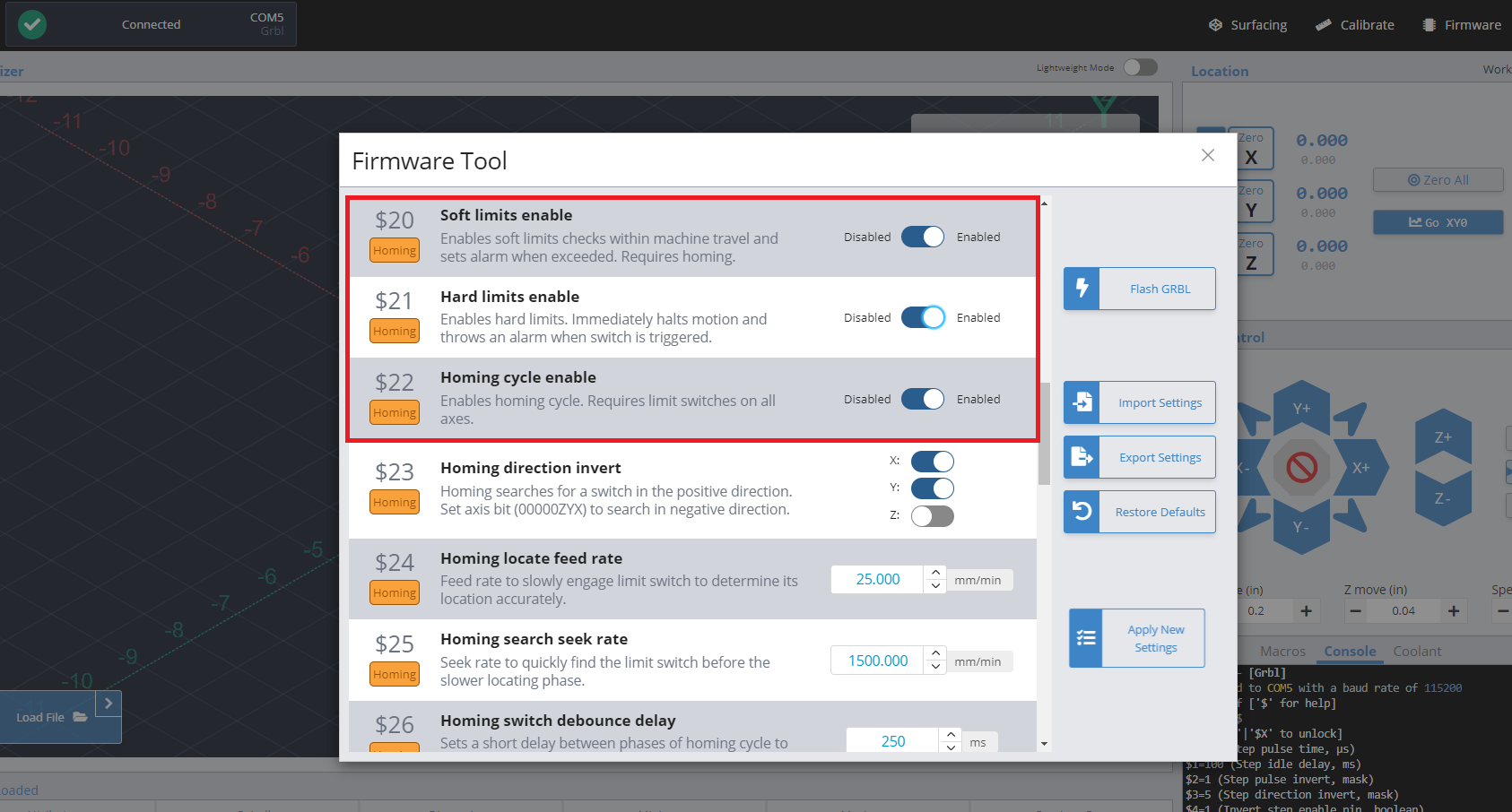Click the Apply New Settings list icon

pyautogui.click(x=1086, y=638)
